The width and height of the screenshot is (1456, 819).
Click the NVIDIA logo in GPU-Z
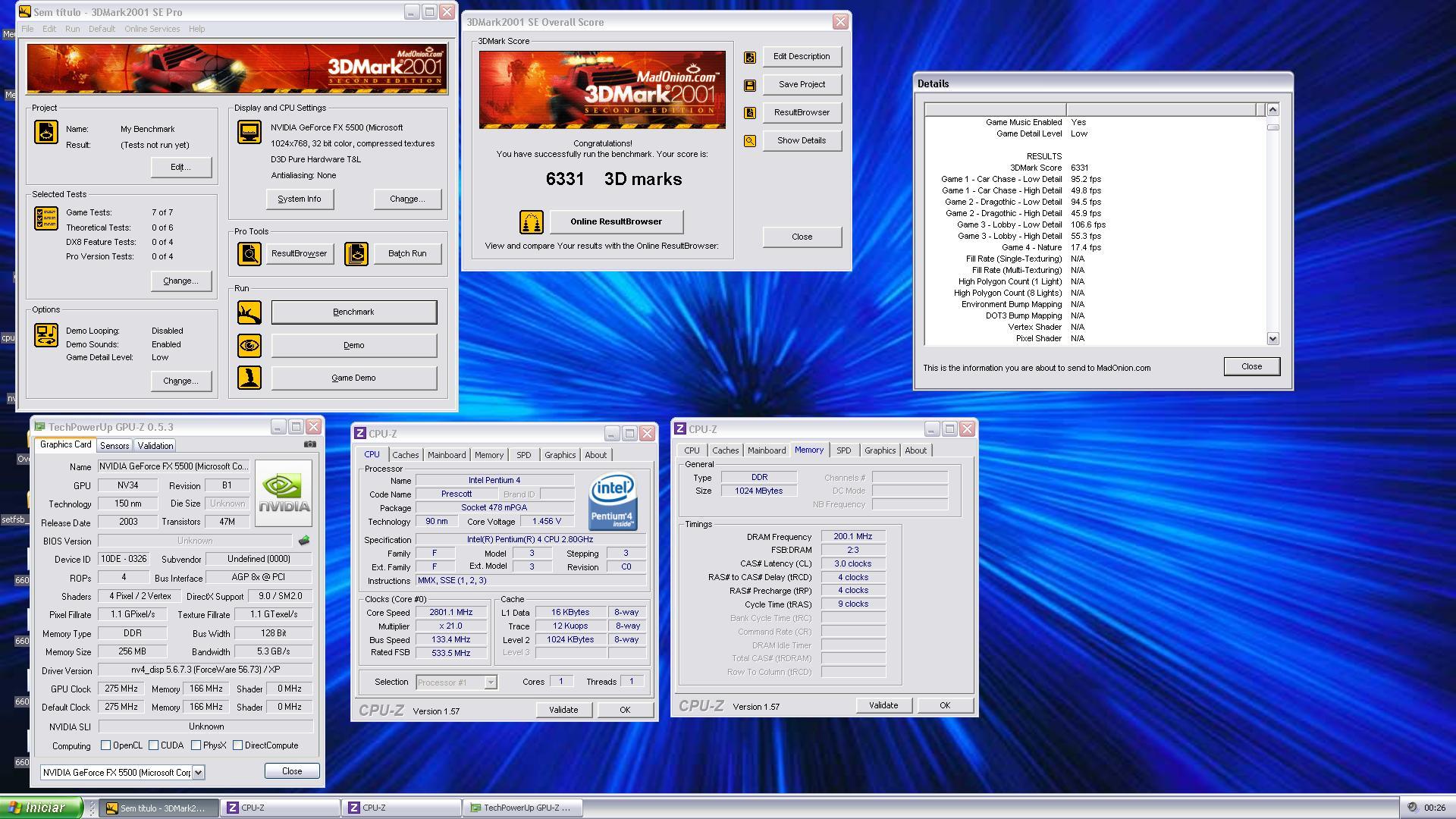284,493
